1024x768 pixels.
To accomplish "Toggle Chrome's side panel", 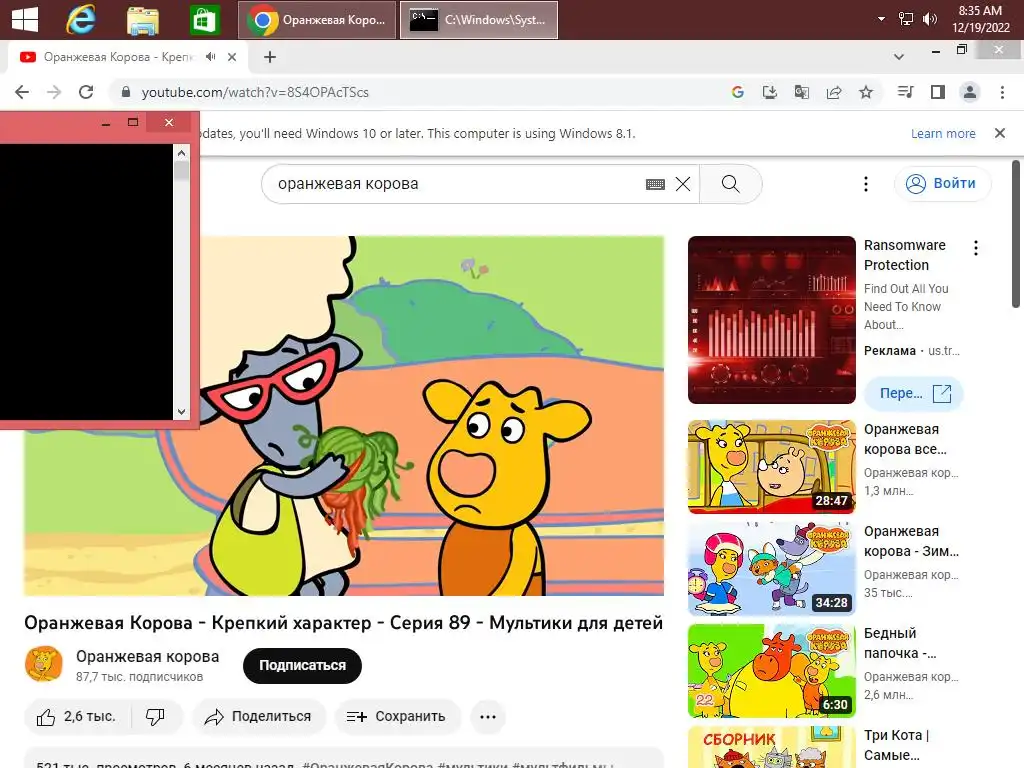I will (x=938, y=92).
